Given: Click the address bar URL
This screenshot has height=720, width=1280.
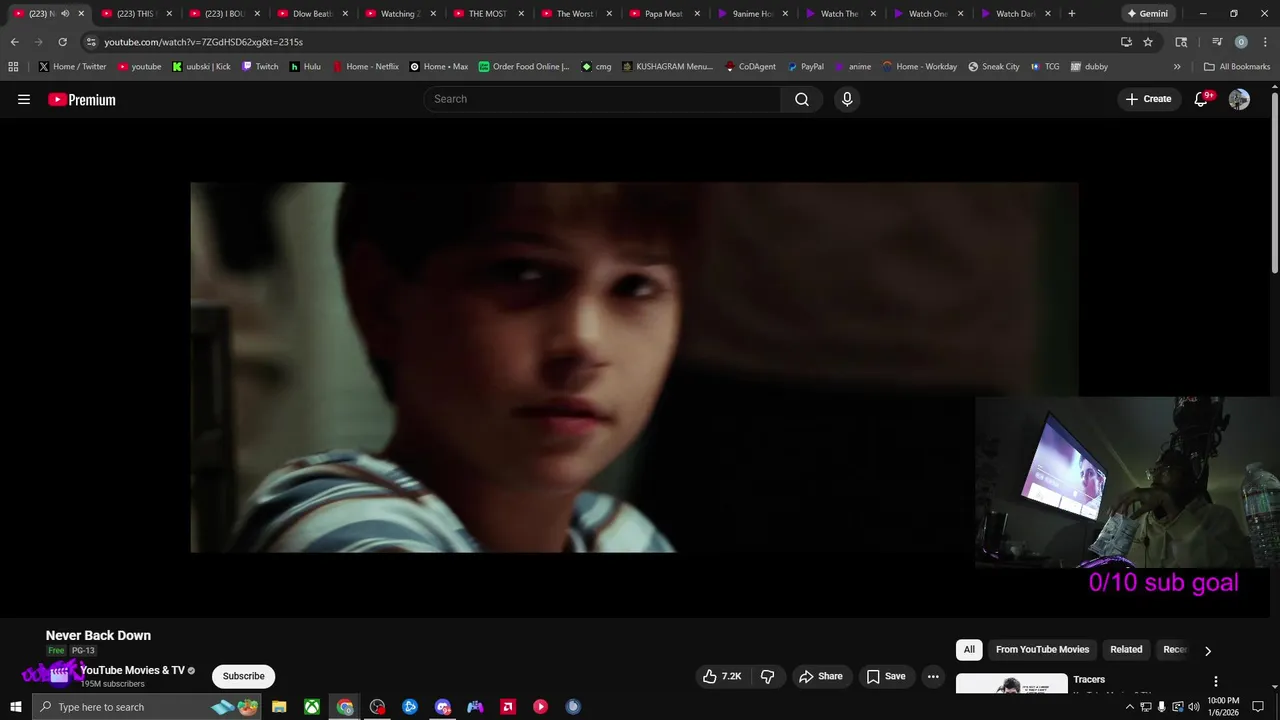Looking at the screenshot, I should (x=203, y=42).
